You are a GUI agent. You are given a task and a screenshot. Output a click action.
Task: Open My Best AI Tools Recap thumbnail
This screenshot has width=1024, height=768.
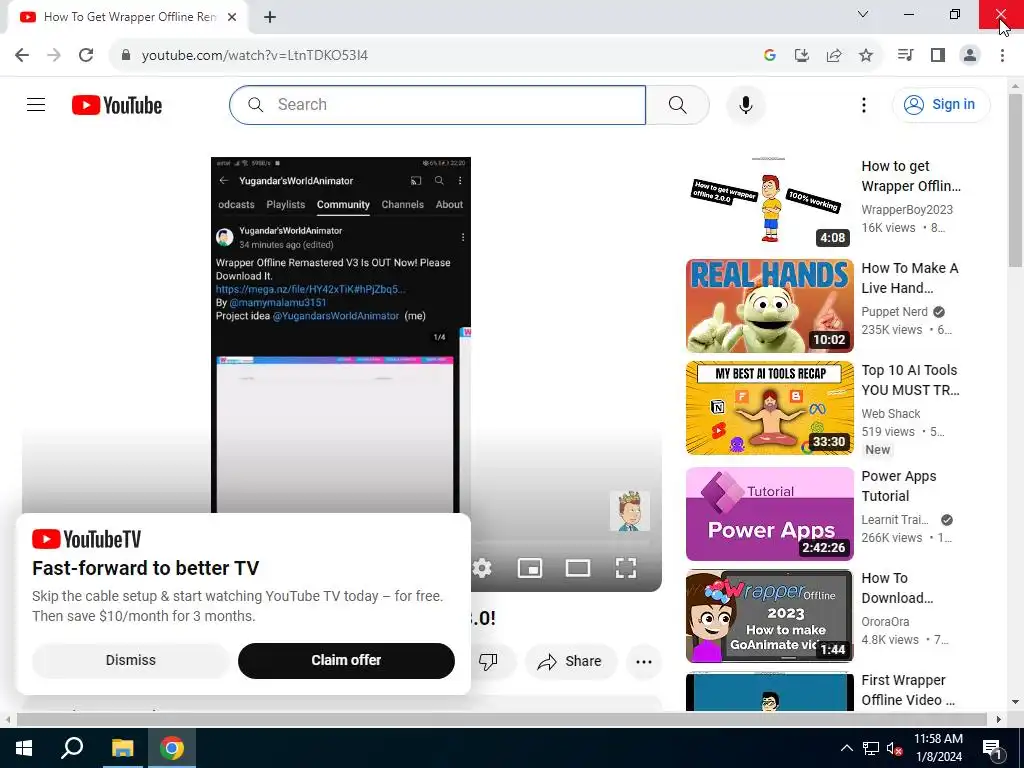point(769,408)
